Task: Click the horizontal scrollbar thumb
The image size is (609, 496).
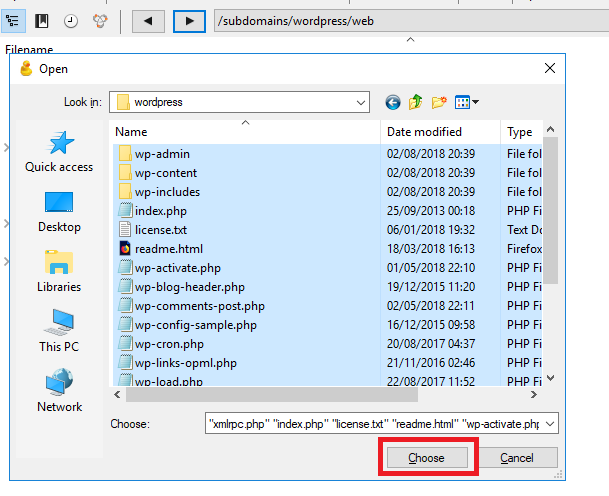Action: [x=272, y=395]
